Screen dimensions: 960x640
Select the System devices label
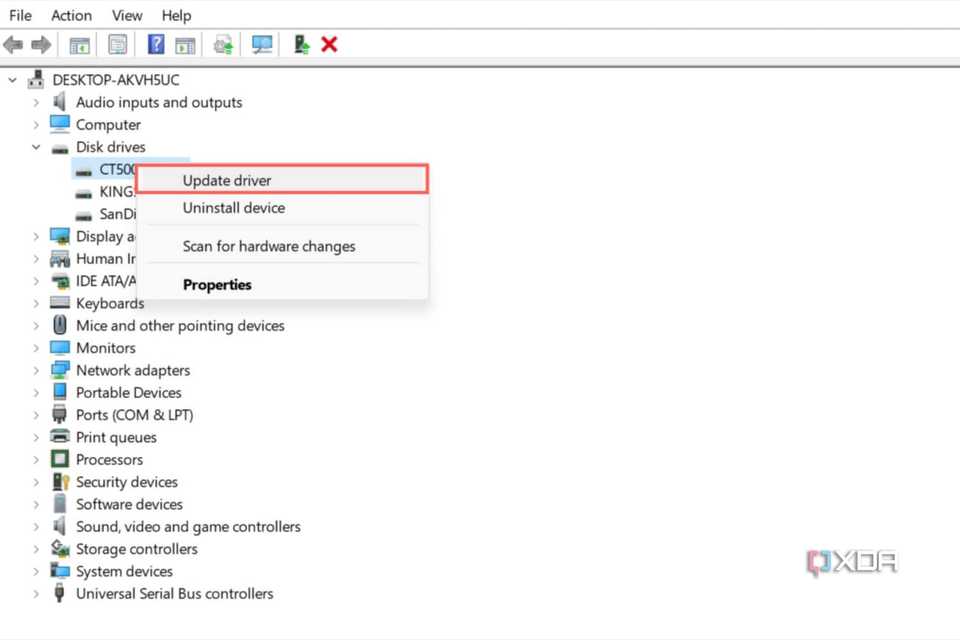[124, 571]
